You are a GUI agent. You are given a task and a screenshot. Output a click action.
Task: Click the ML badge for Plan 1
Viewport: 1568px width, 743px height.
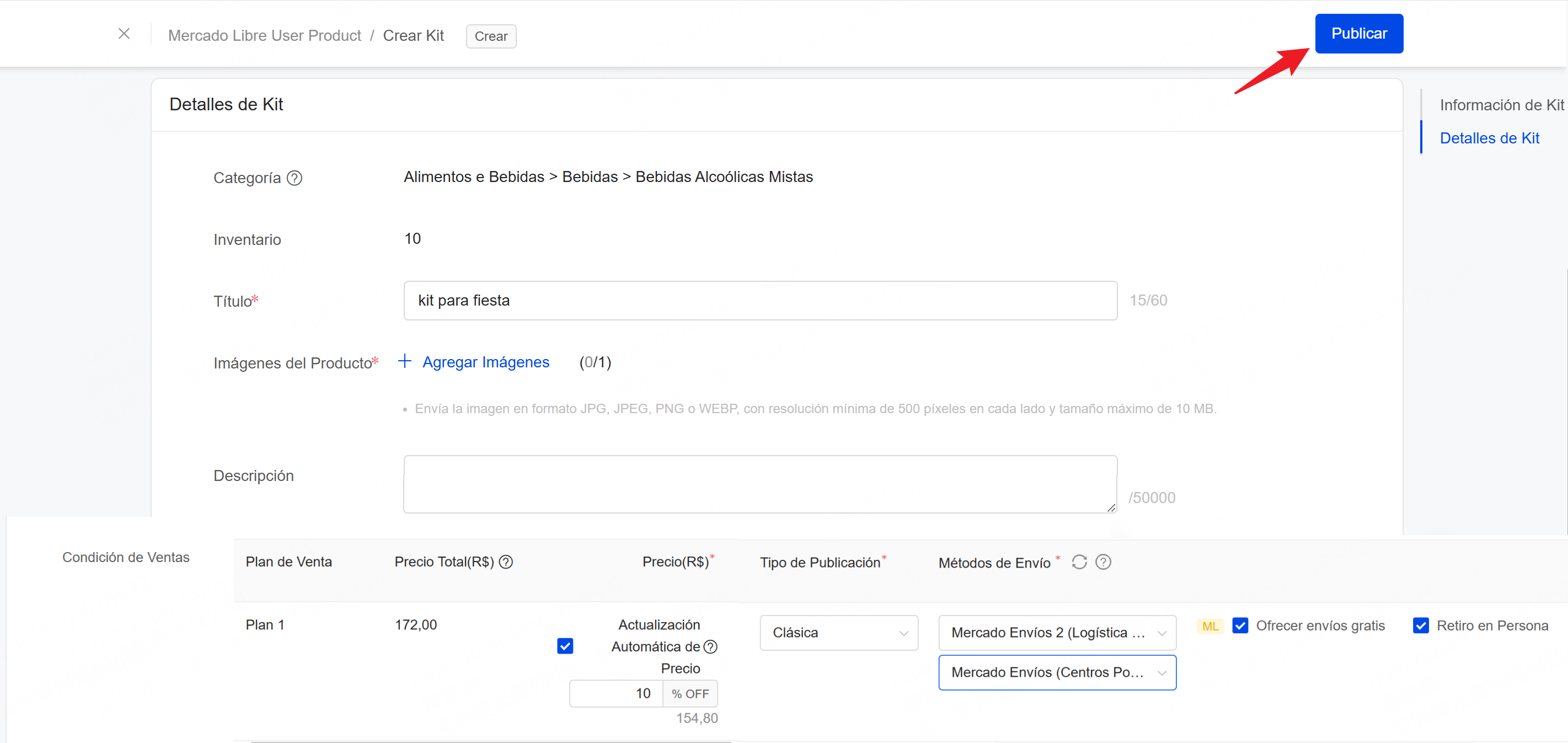coord(1210,625)
